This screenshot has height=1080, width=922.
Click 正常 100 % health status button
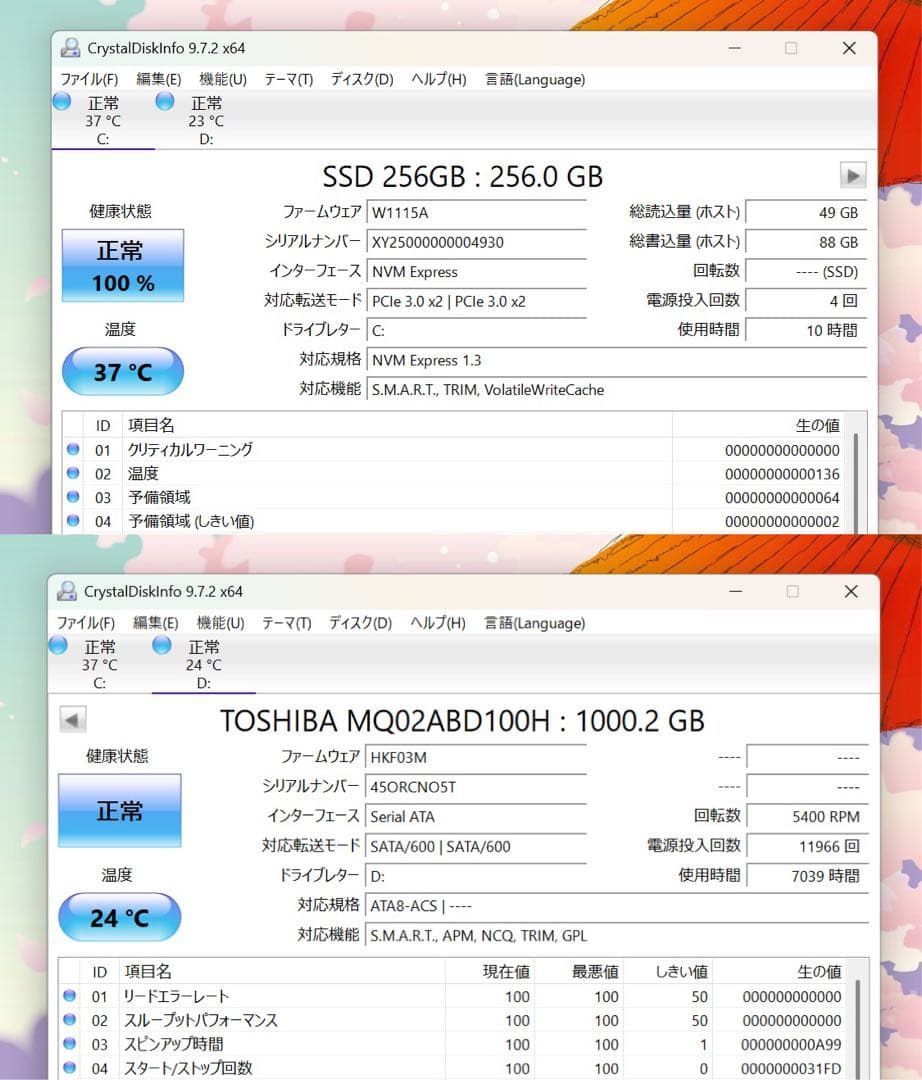(123, 266)
